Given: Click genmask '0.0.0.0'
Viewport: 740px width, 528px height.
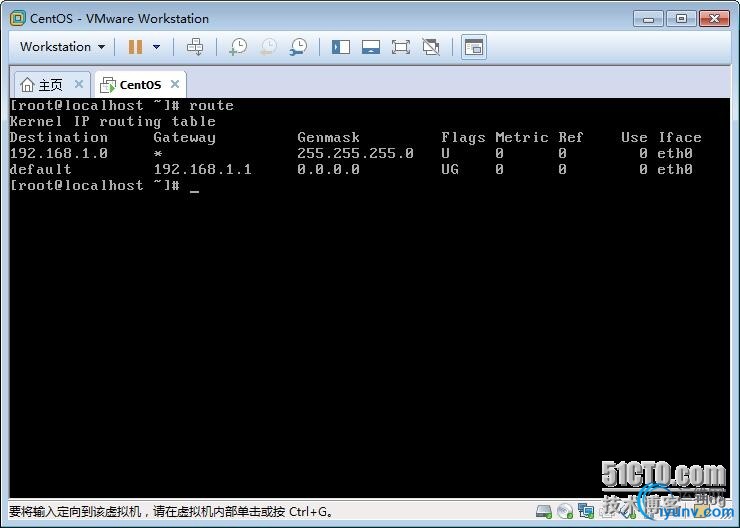Looking at the screenshot, I should click(x=328, y=169).
